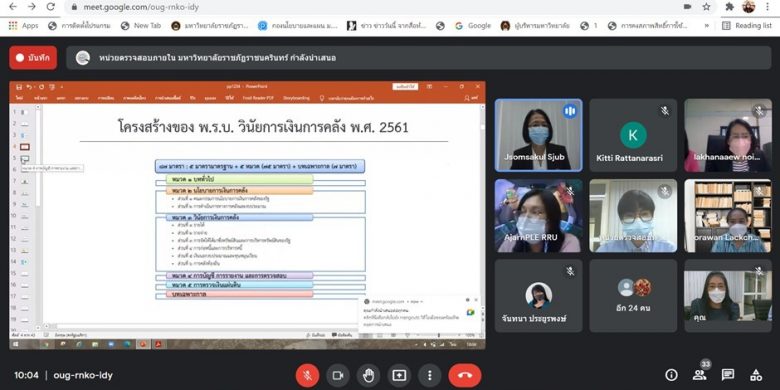Open meeting details info icon
780x390 pixels.
pyautogui.click(x=671, y=375)
